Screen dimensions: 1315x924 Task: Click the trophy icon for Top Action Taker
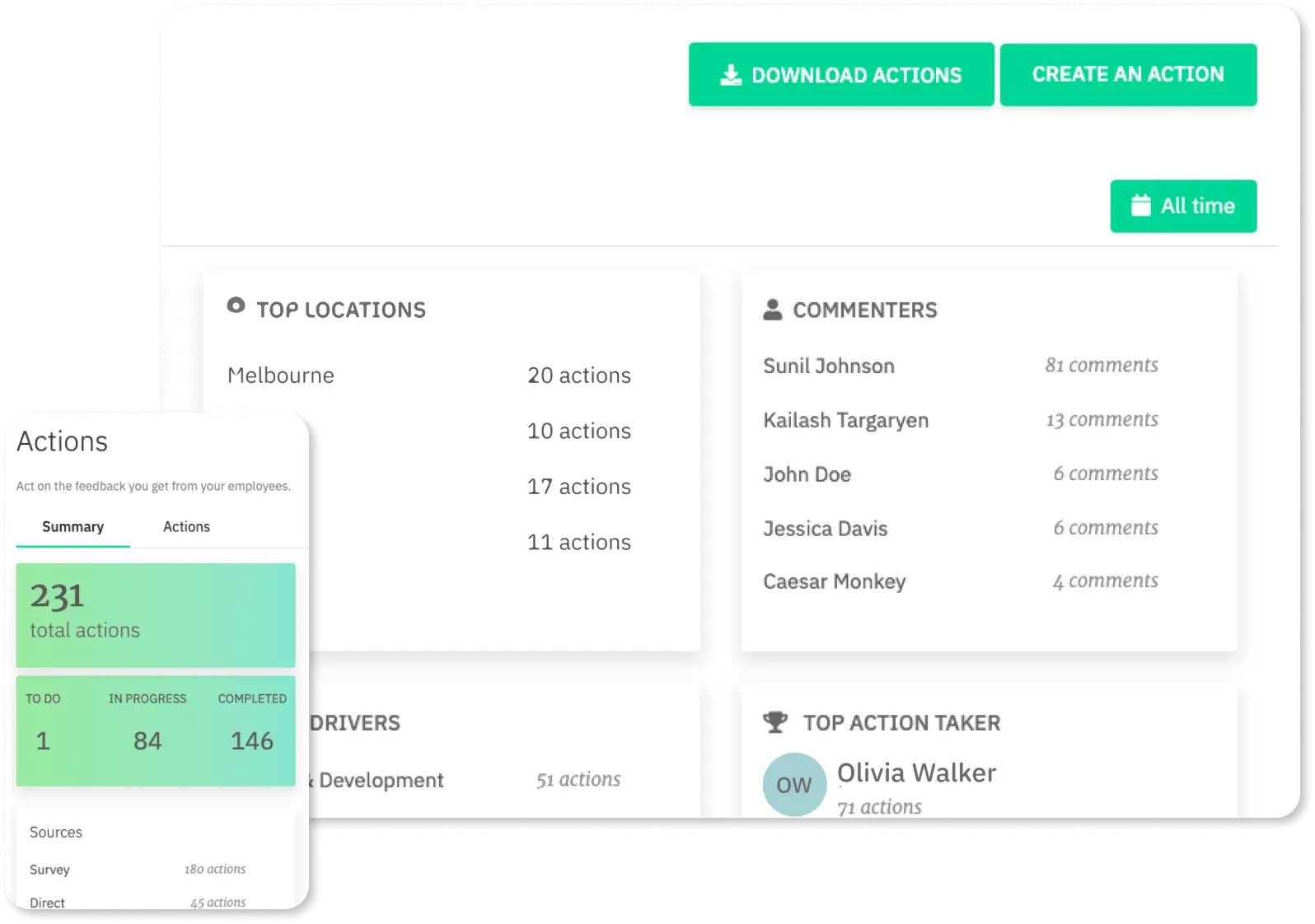tap(775, 722)
